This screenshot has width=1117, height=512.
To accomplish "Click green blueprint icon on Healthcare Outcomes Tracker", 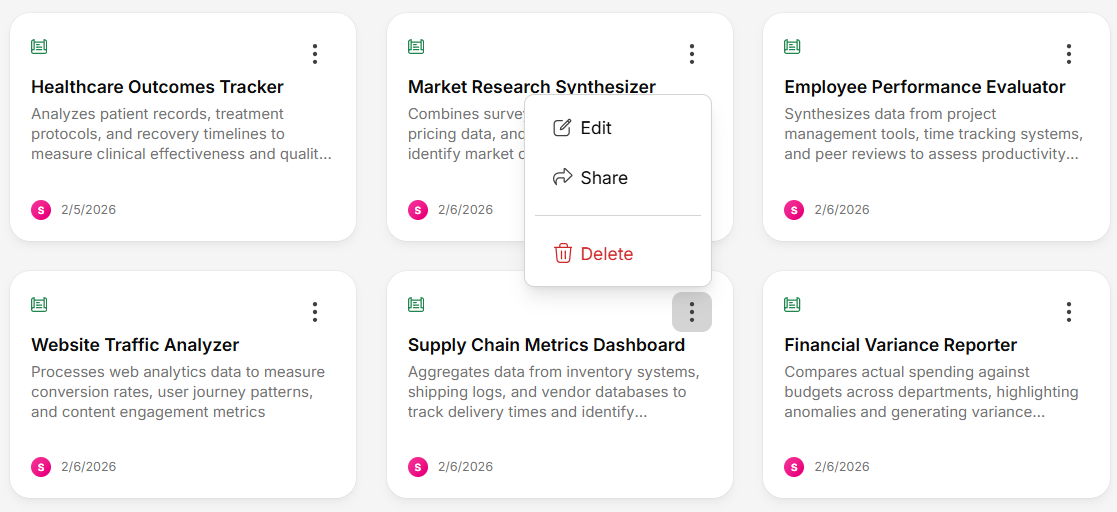I will pyautogui.click(x=40, y=46).
